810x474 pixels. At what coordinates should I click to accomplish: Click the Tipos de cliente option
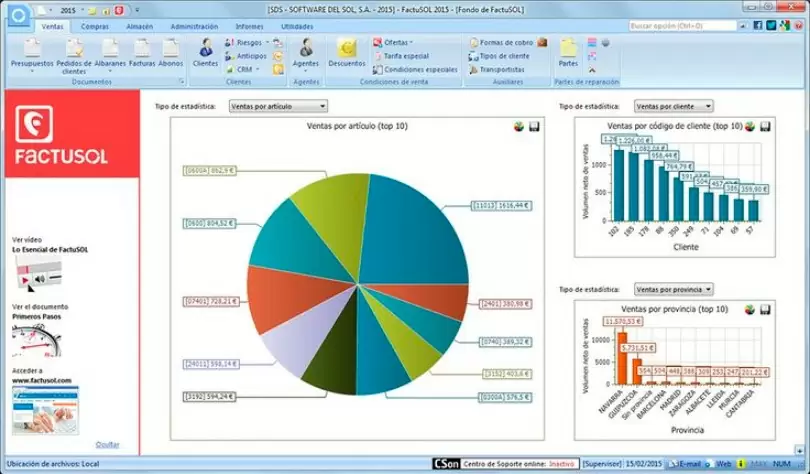(499, 56)
